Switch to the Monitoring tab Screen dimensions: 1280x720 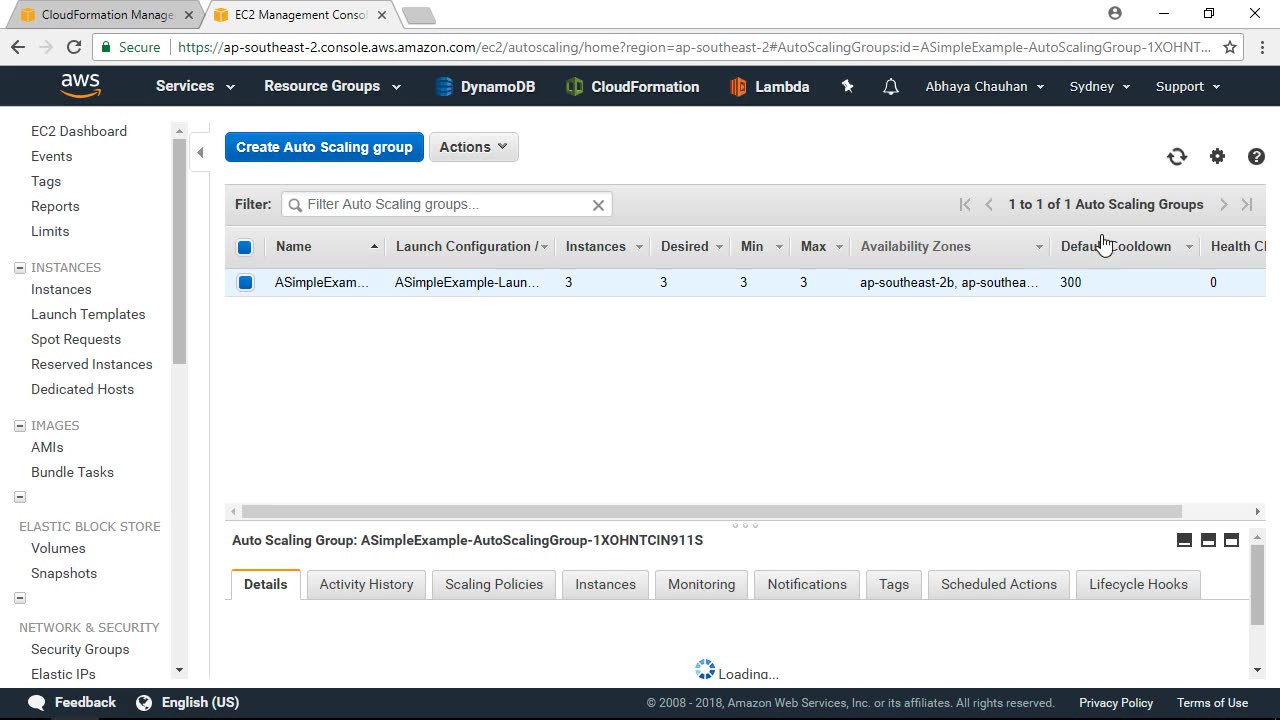pos(701,584)
